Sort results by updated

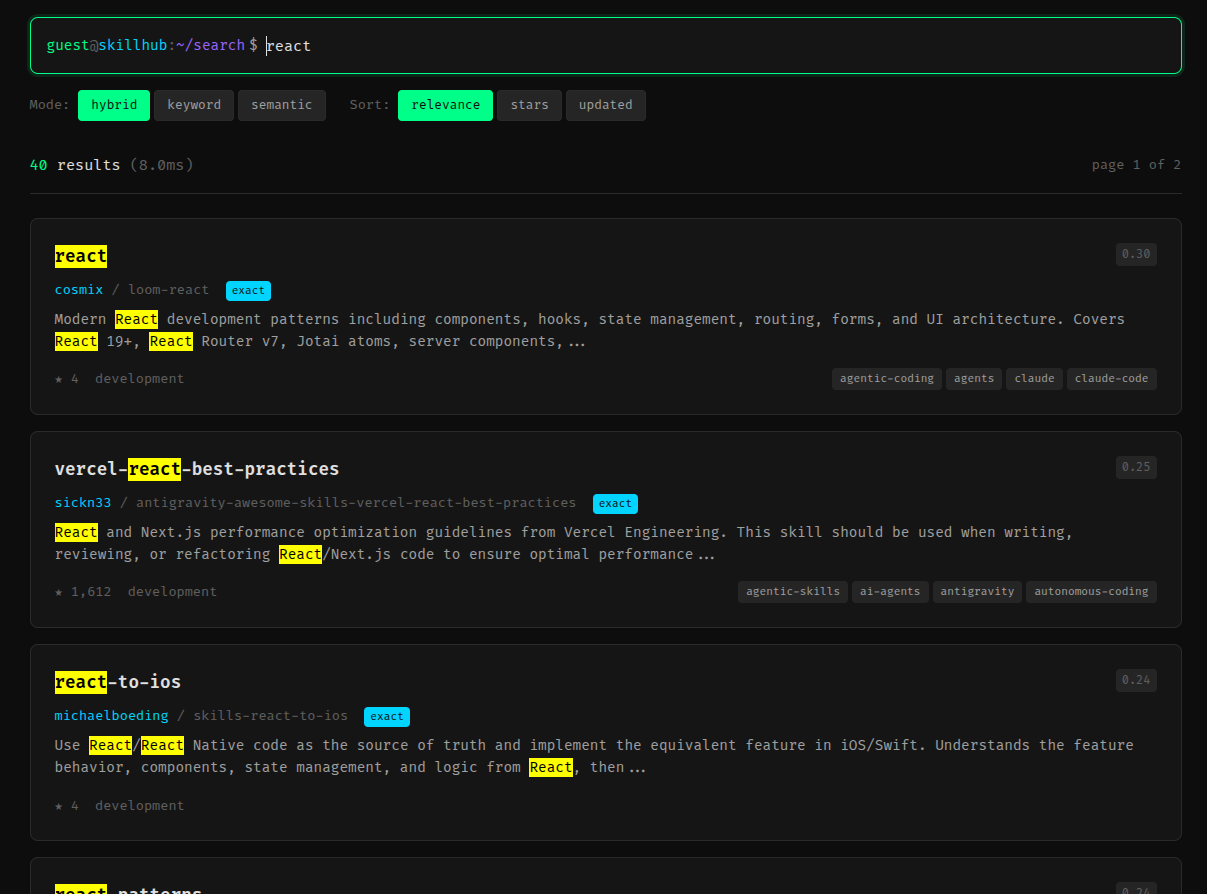pyautogui.click(x=605, y=105)
